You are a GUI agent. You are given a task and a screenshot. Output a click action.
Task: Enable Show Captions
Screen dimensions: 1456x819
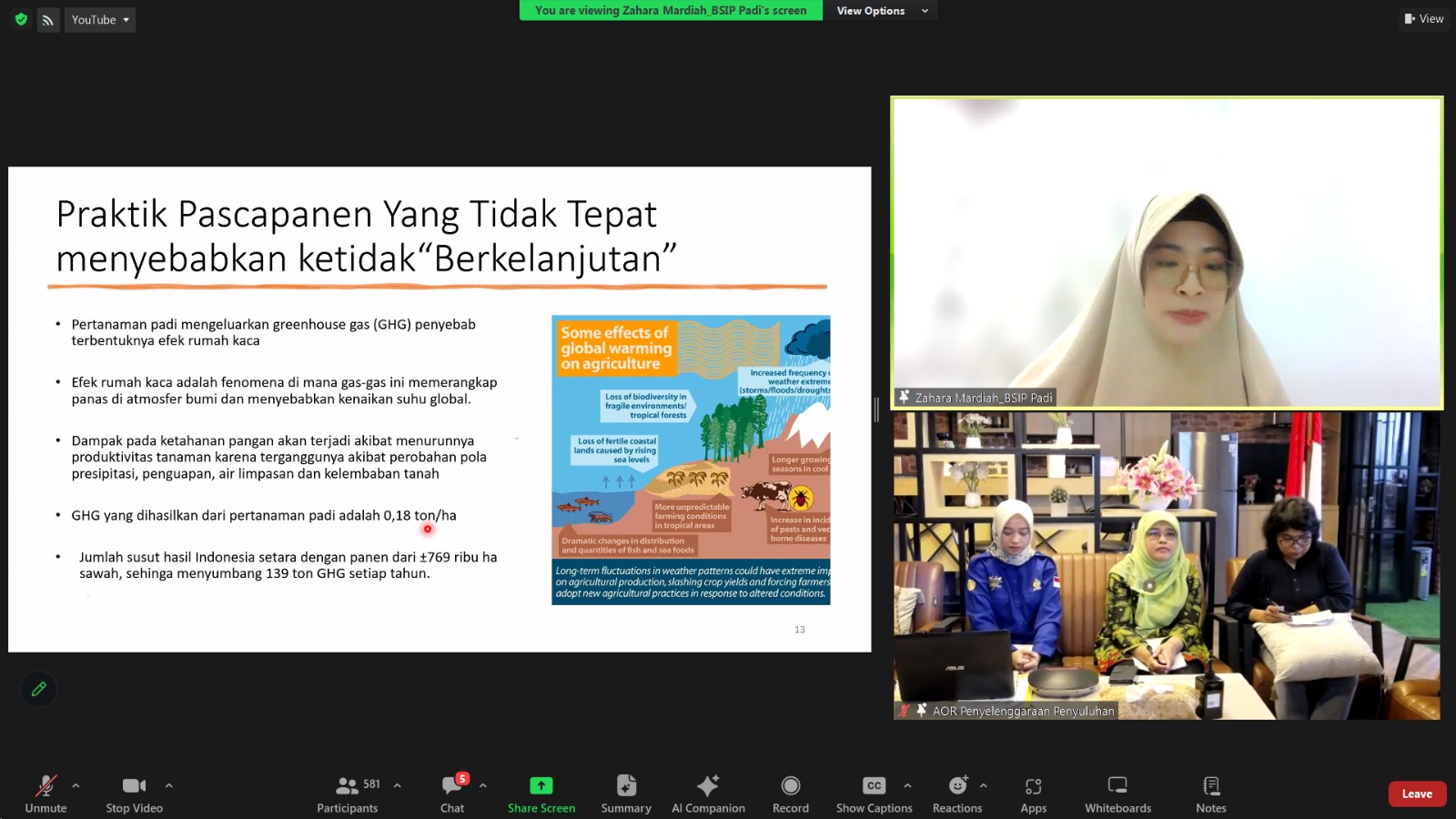pos(872,792)
